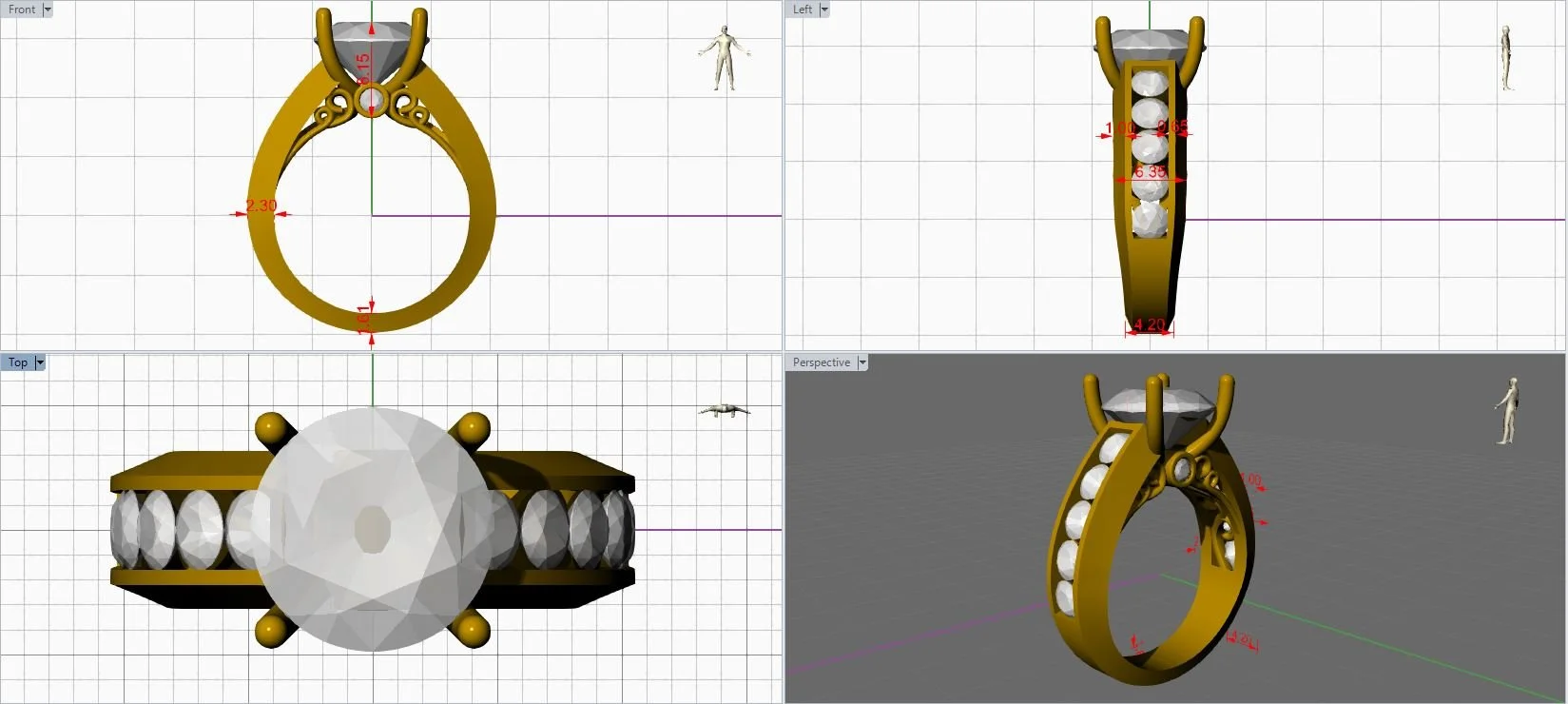This screenshot has height=704, width=1568.
Task: Activate the Left viewport title label
Action: 803,10
